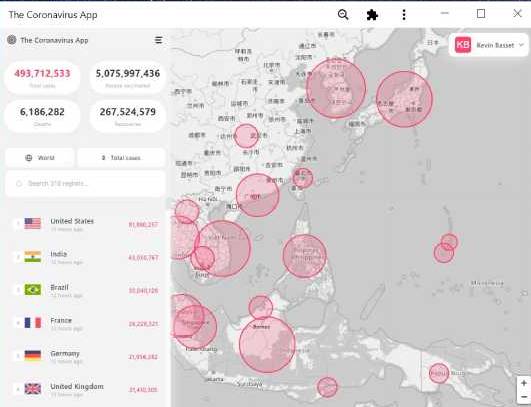Select India in the country list
Viewport: 531px width, 407px height.
coord(85,257)
